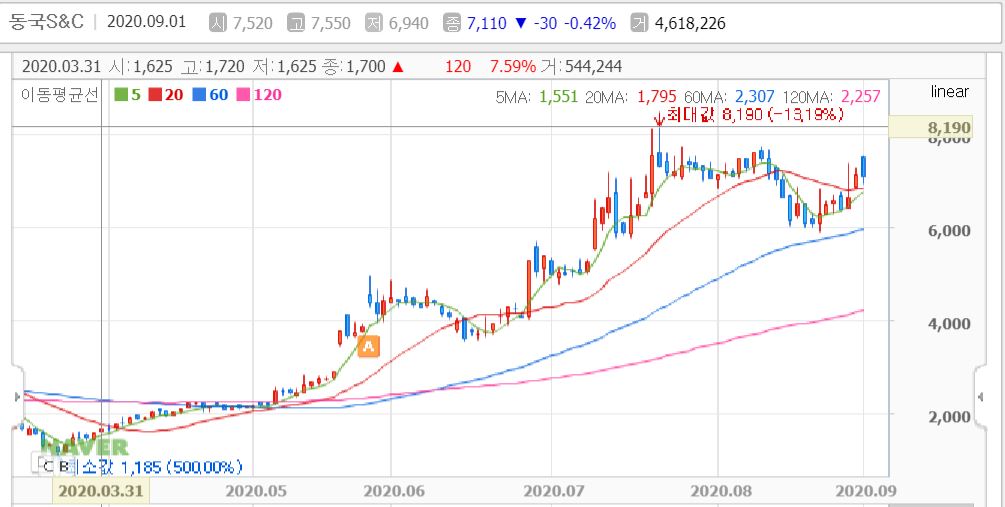Screen dimensions: 1005x507
Task: Click the 120MA value 2,257
Action: click(x=860, y=97)
